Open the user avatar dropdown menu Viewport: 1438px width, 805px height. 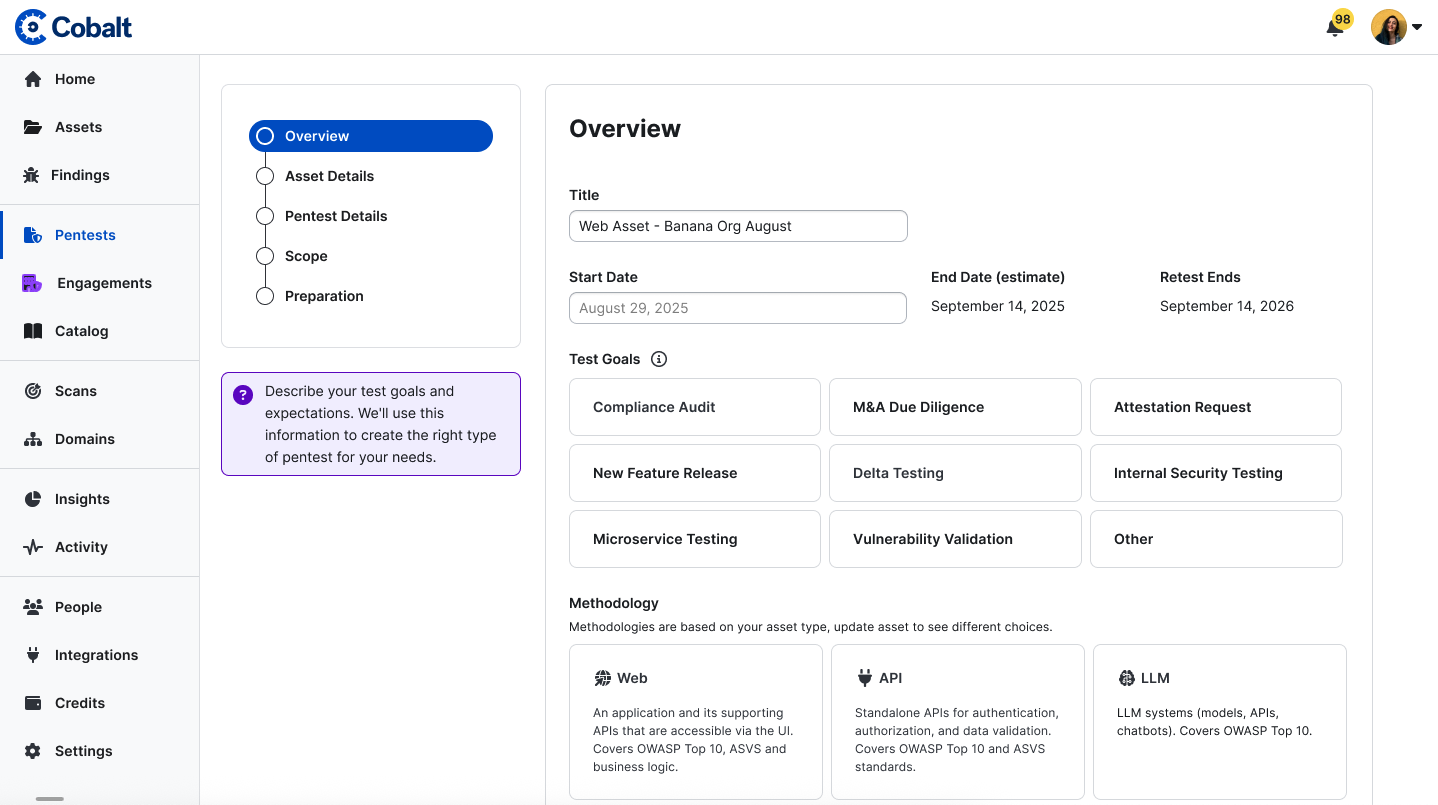click(x=1396, y=27)
